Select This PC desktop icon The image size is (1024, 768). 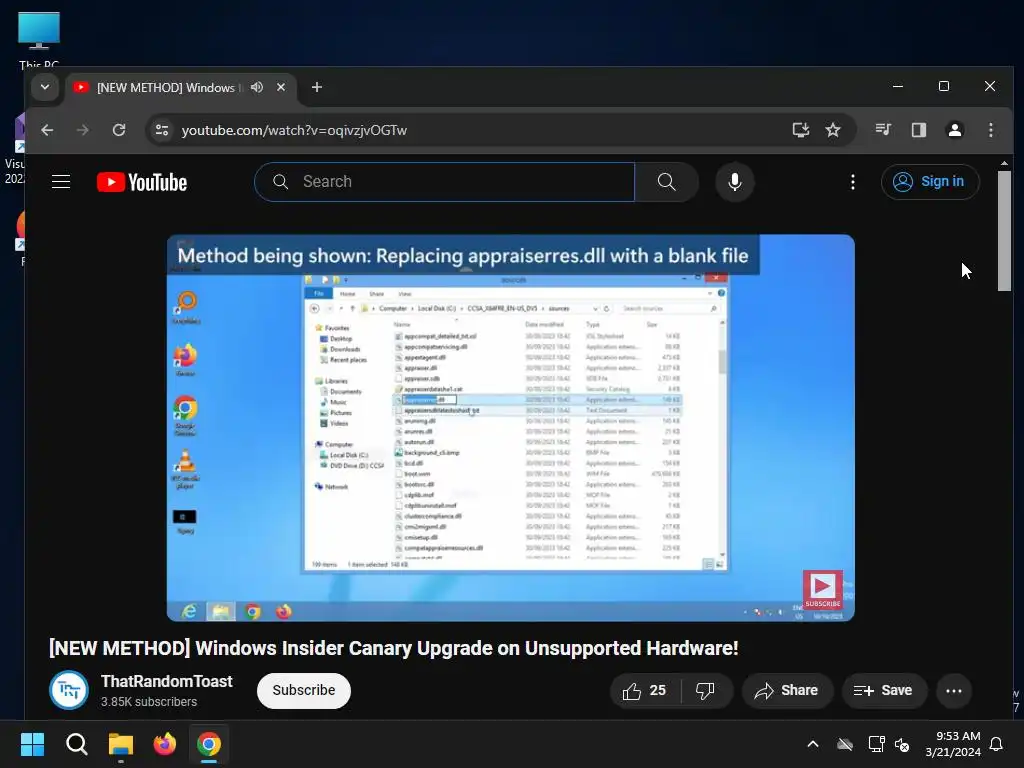click(39, 39)
